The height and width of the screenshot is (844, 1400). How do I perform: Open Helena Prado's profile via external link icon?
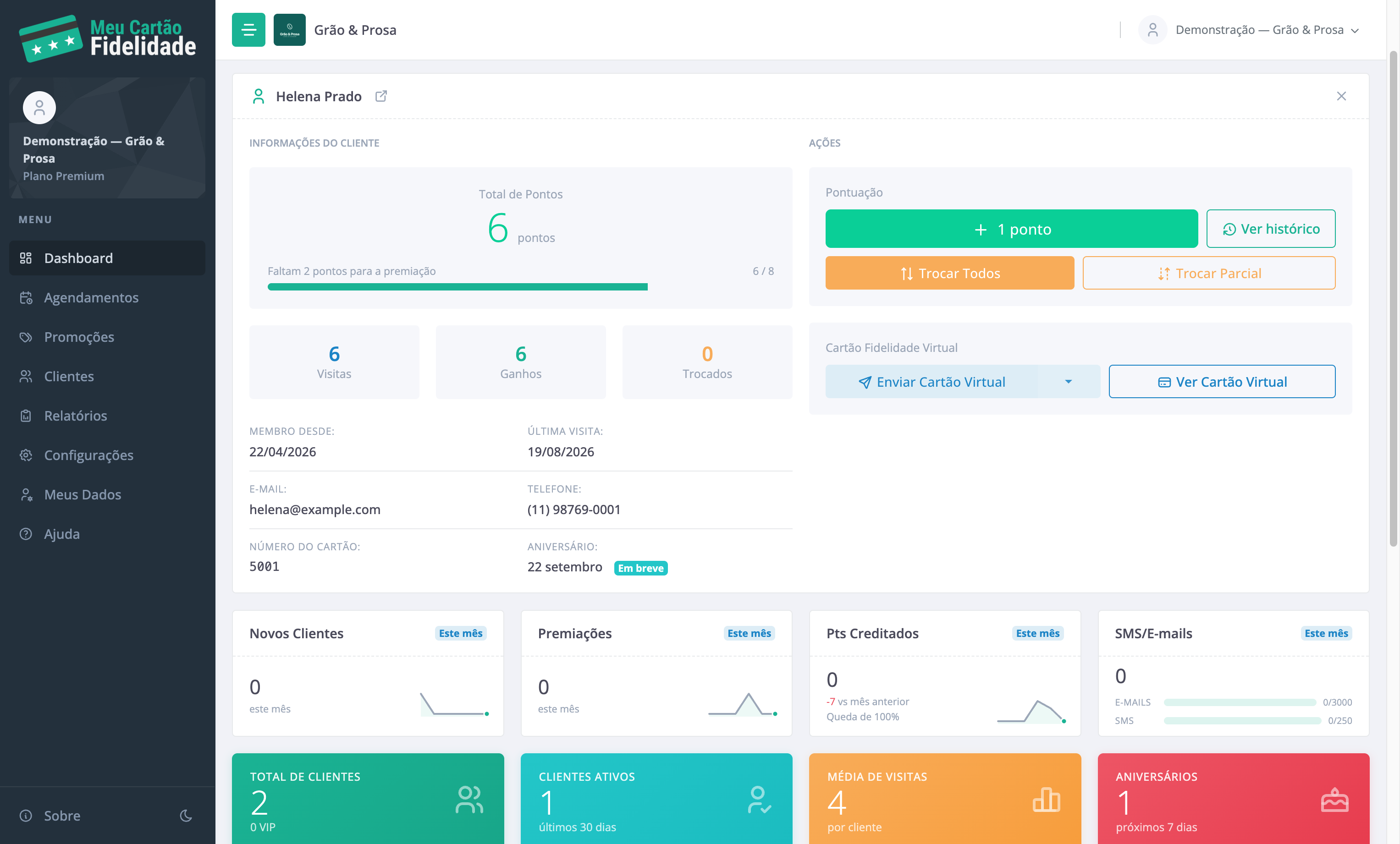pyautogui.click(x=381, y=96)
